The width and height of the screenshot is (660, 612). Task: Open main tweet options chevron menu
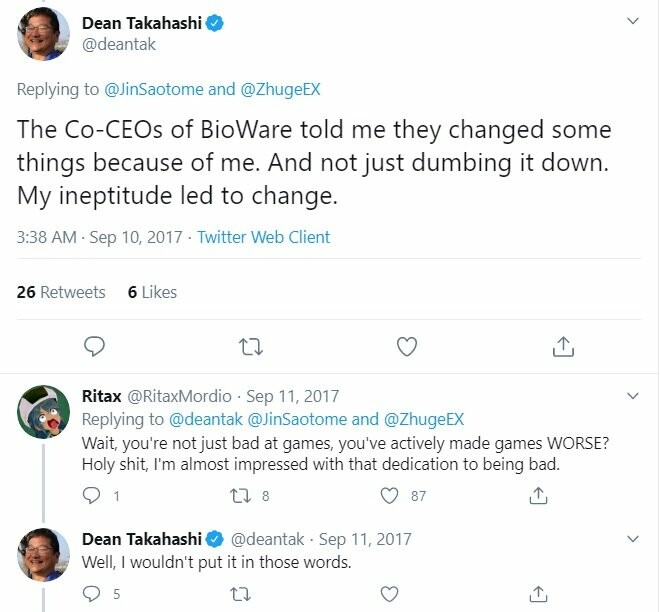[632, 20]
